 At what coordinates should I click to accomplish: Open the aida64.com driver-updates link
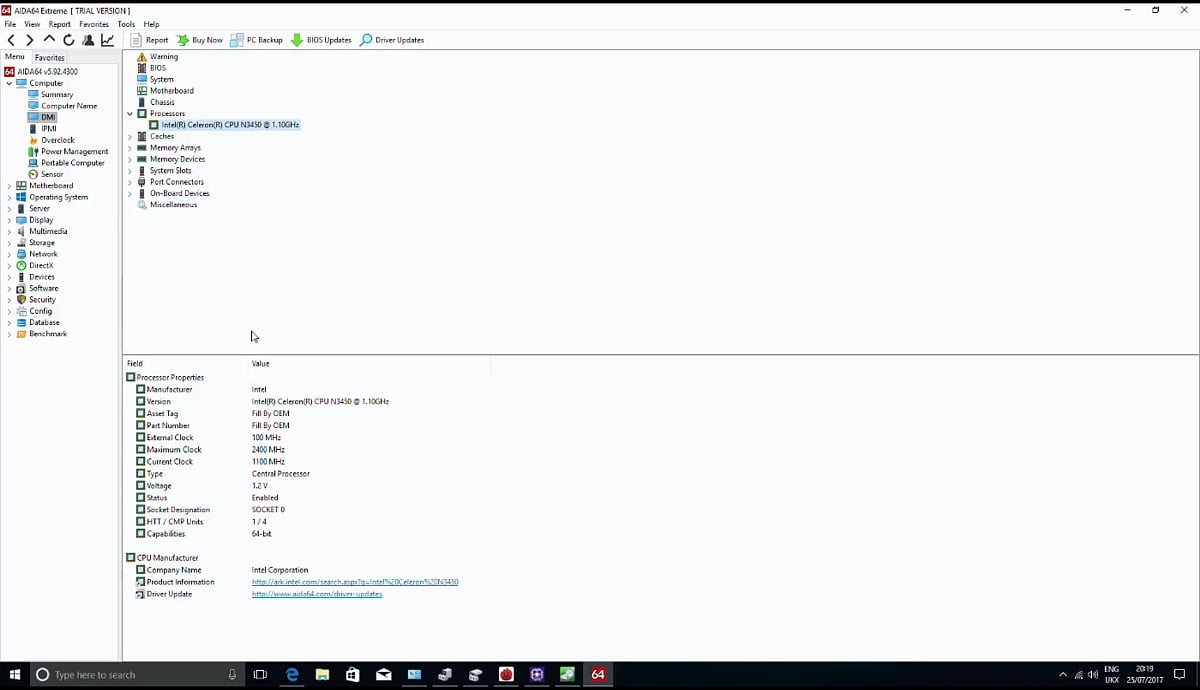point(317,594)
